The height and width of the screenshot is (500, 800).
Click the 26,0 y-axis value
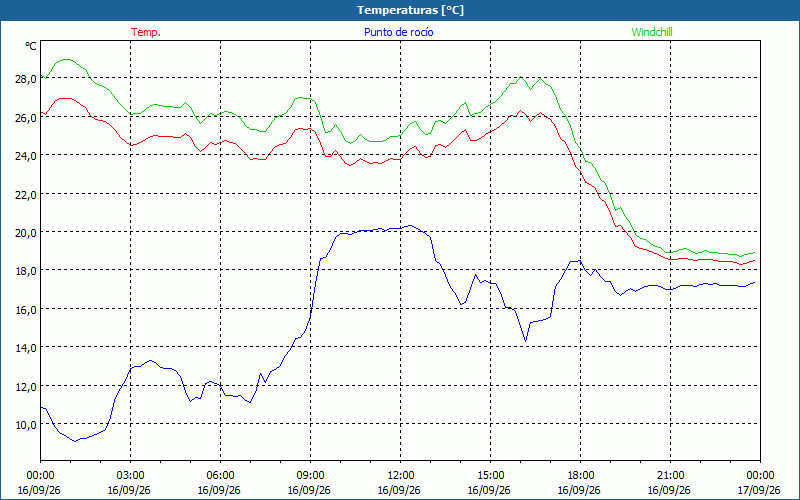(26, 117)
